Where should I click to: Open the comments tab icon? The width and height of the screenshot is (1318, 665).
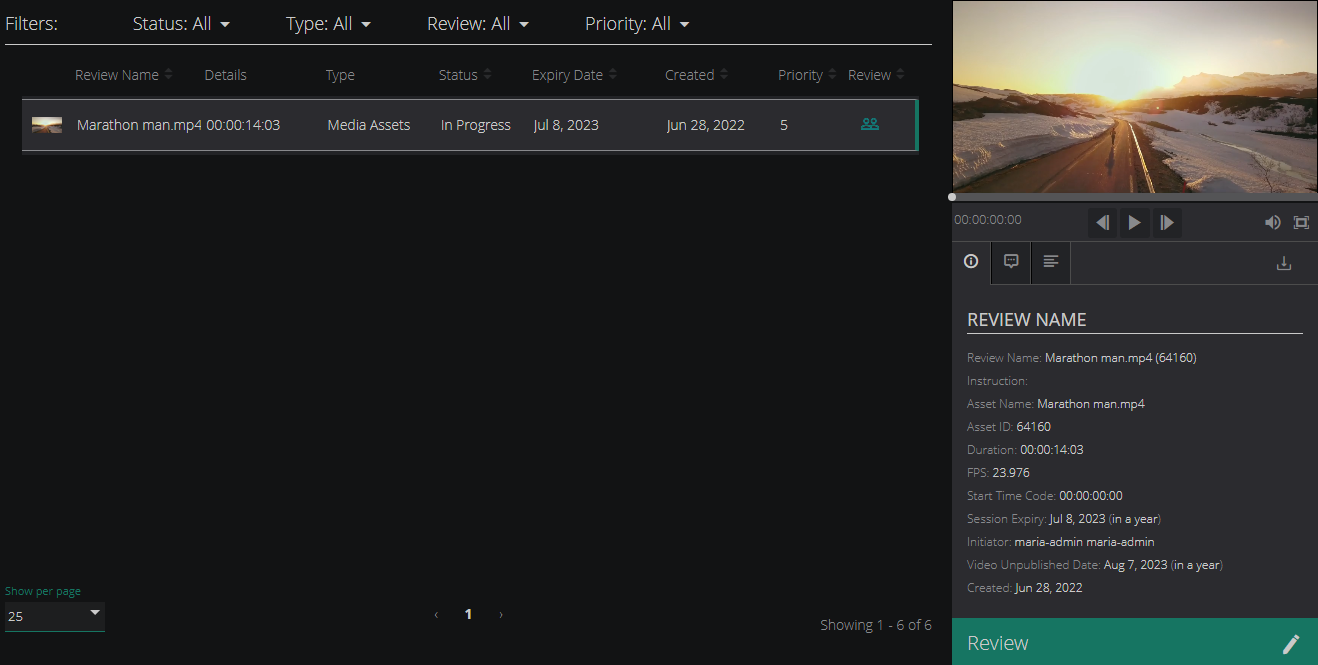point(1011,262)
